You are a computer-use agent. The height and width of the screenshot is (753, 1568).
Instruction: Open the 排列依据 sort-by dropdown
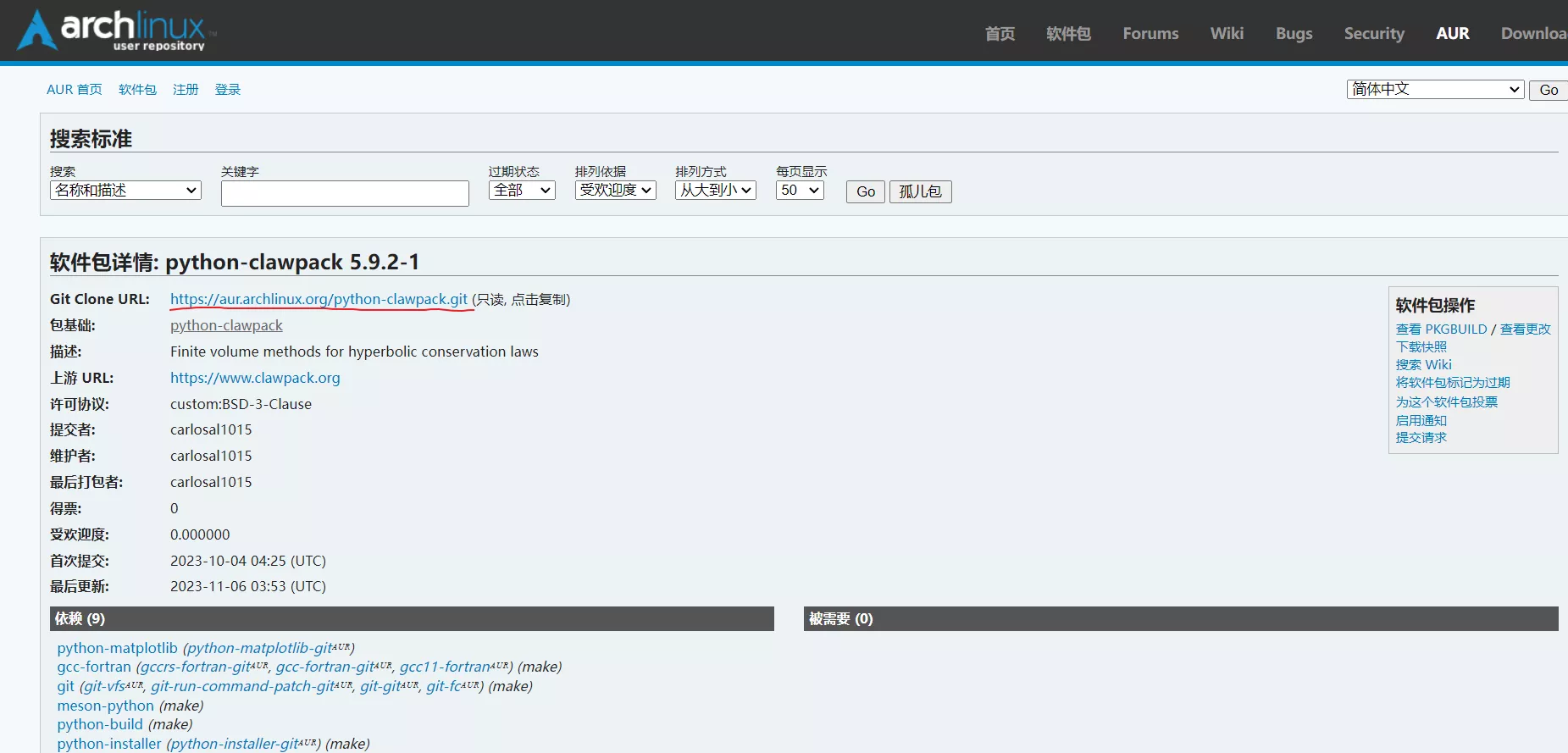[616, 191]
